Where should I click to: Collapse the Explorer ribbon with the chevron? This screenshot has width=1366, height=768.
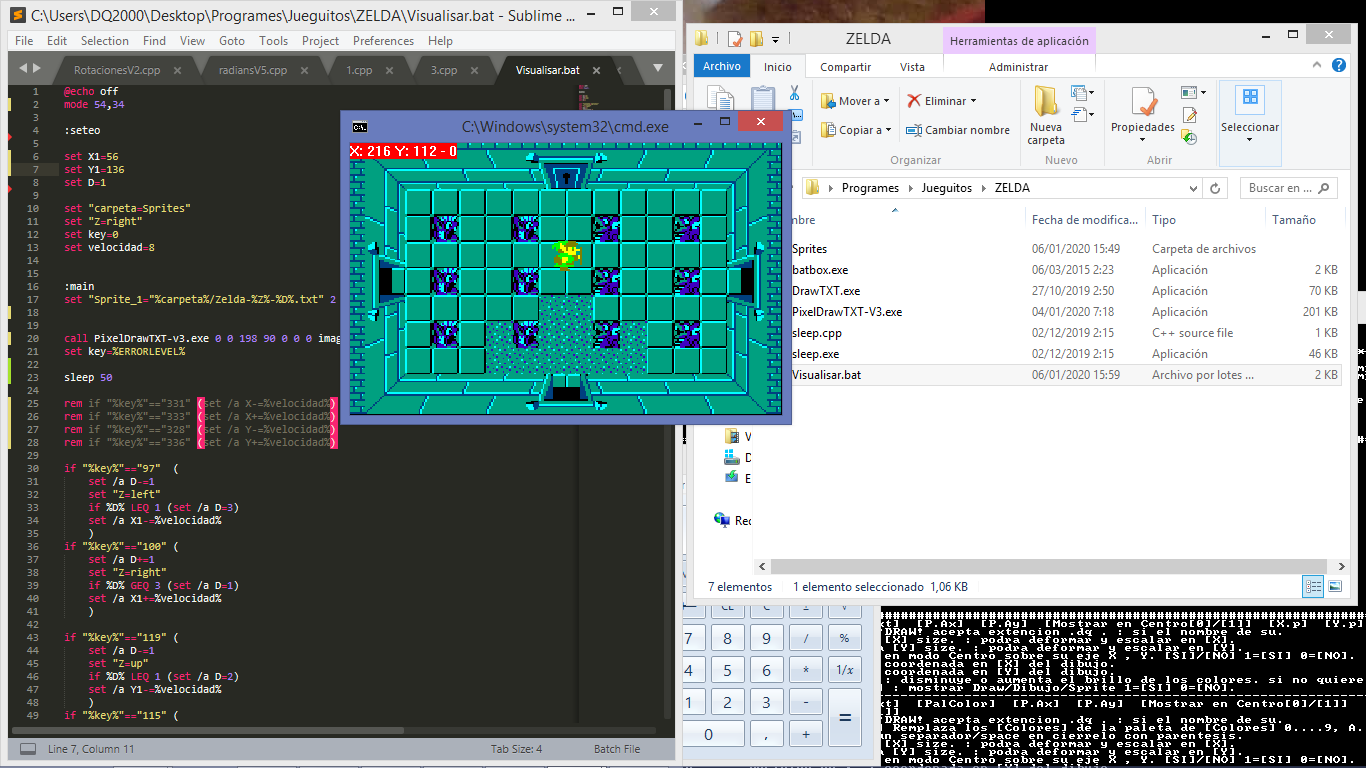[1319, 65]
